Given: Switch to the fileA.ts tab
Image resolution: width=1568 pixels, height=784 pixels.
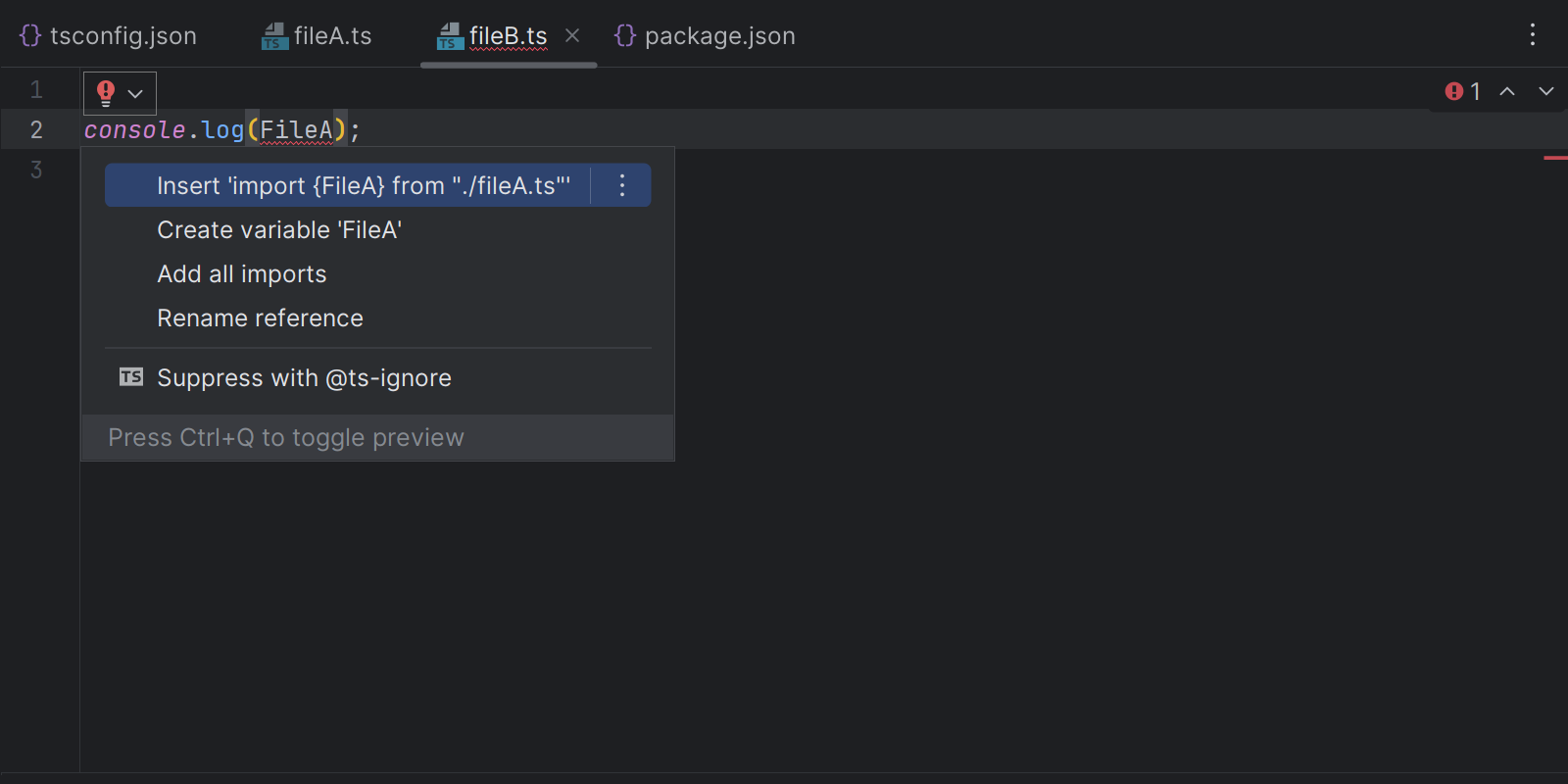Looking at the screenshot, I should pyautogui.click(x=317, y=35).
